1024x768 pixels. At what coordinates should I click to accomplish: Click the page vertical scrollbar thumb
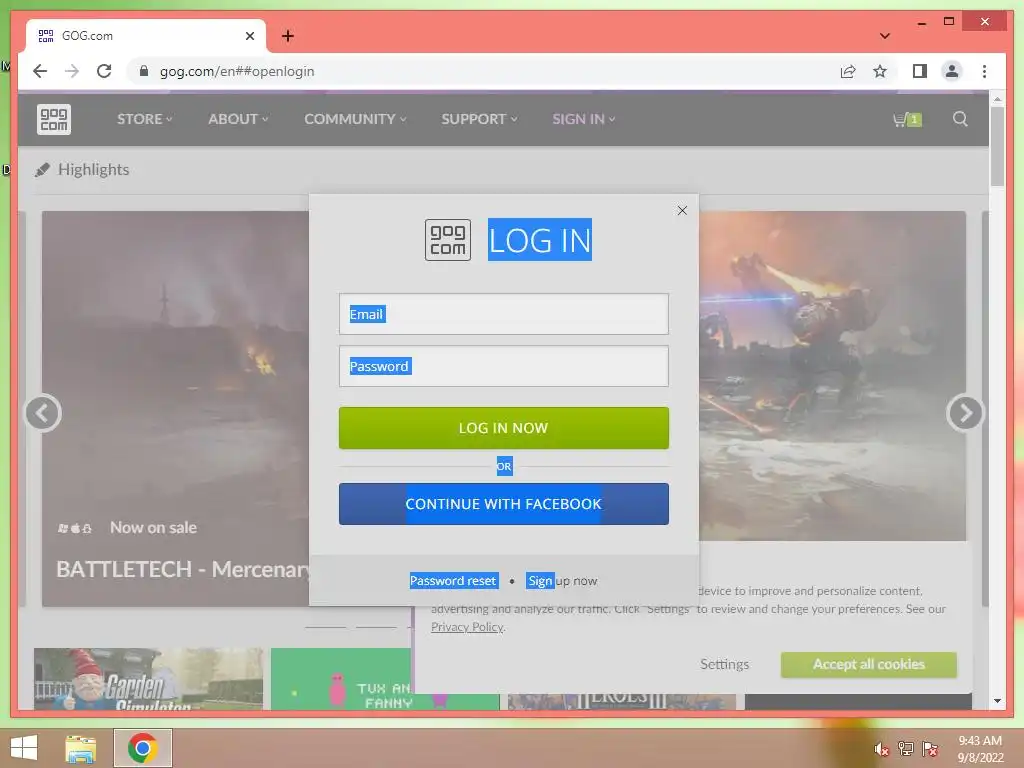[997, 146]
